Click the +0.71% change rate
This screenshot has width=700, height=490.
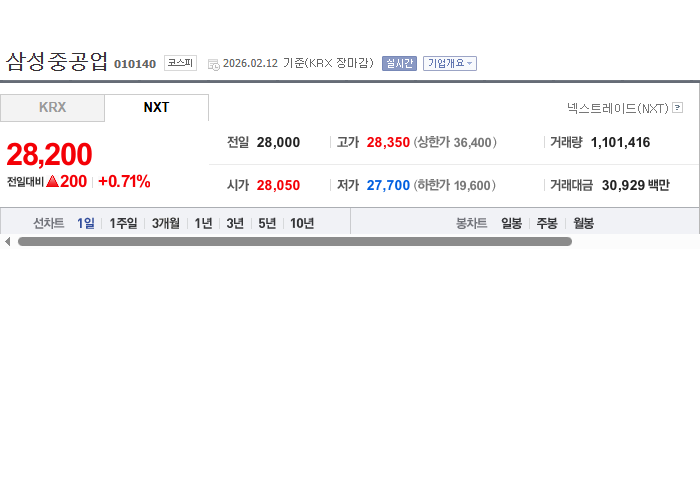click(x=124, y=181)
